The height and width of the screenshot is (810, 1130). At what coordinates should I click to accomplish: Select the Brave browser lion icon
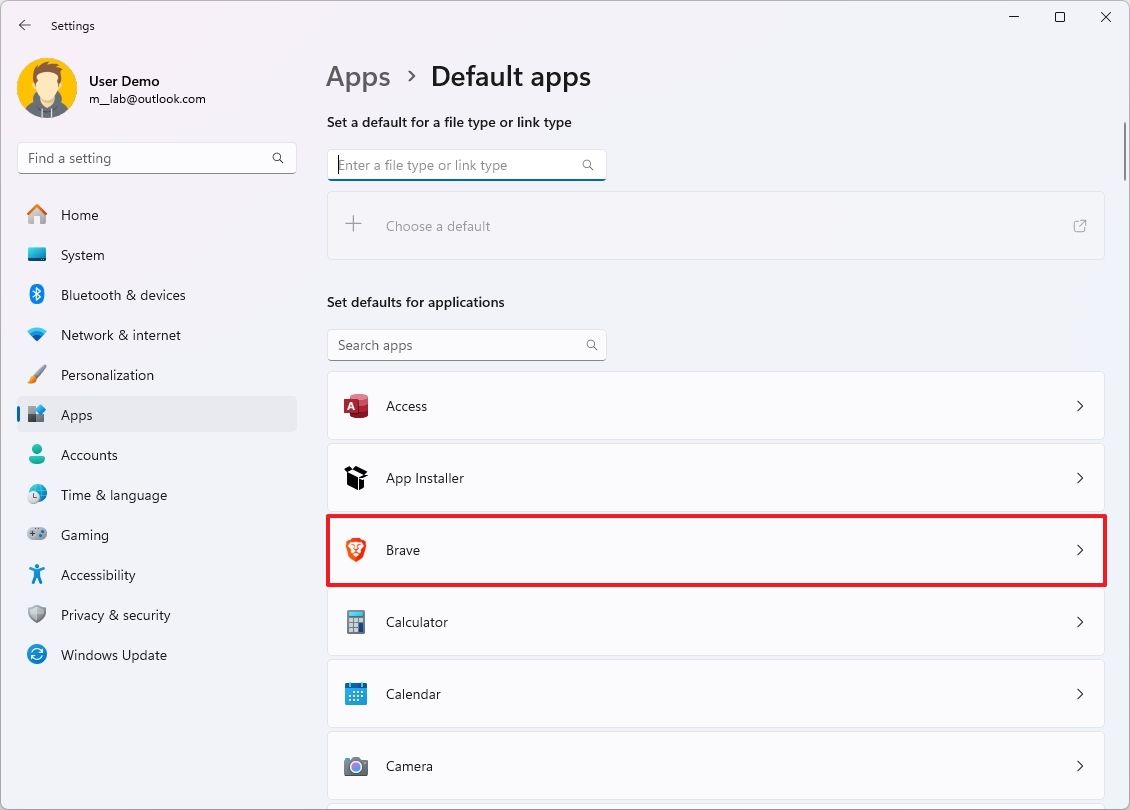(355, 549)
